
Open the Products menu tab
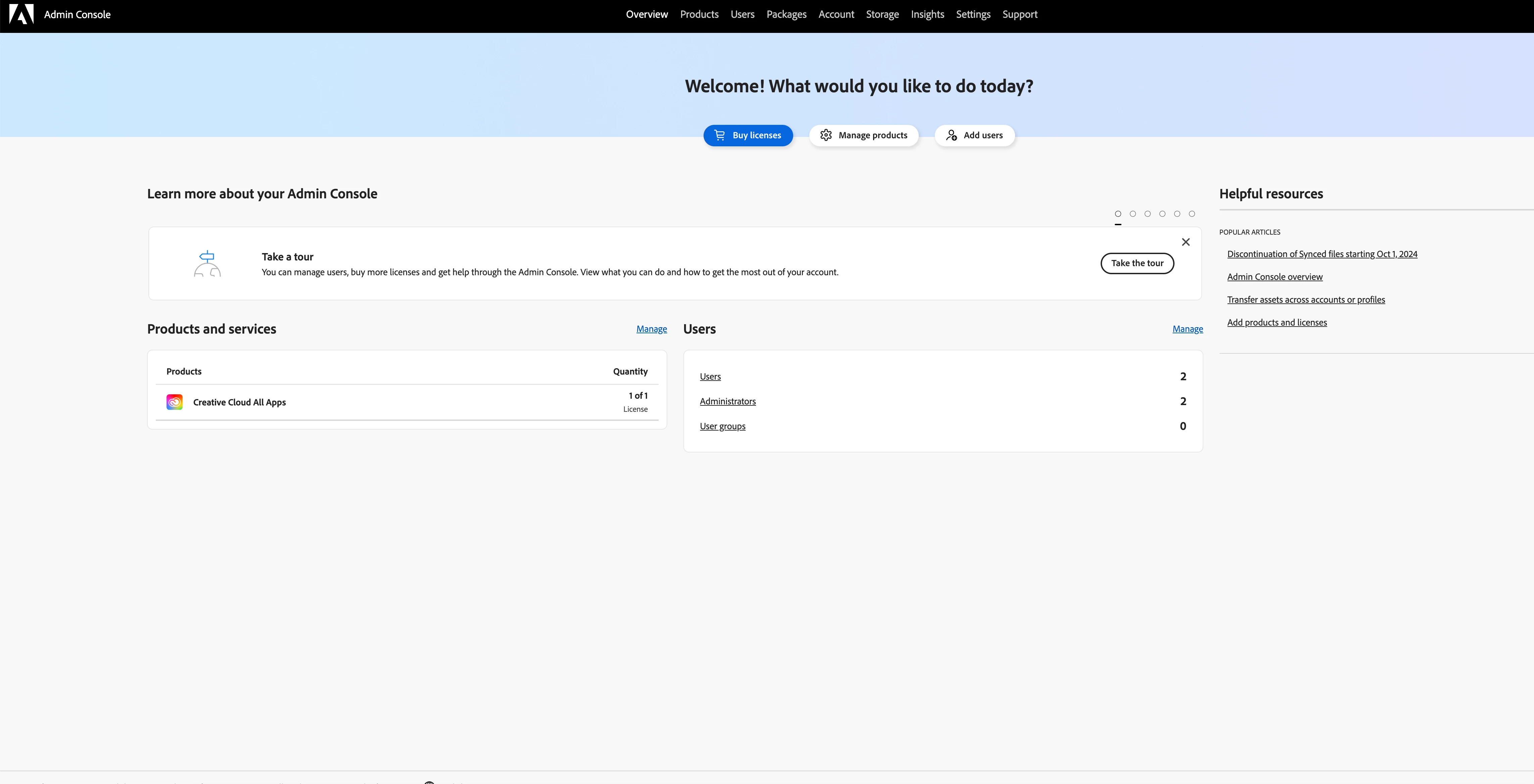[x=699, y=14]
